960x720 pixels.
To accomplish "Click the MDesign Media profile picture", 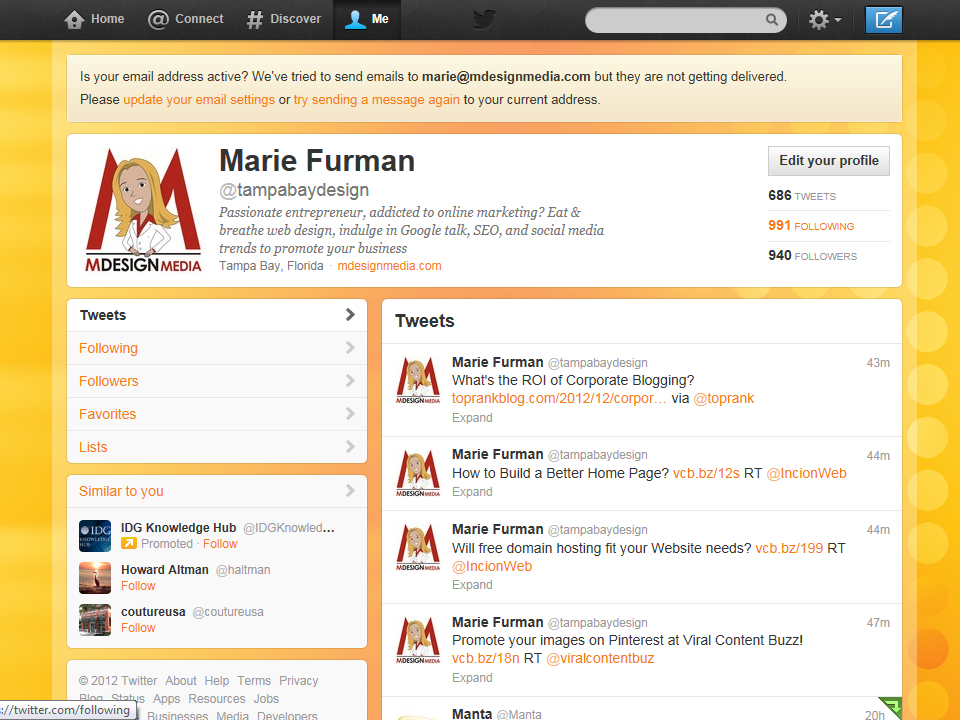I will pos(144,210).
